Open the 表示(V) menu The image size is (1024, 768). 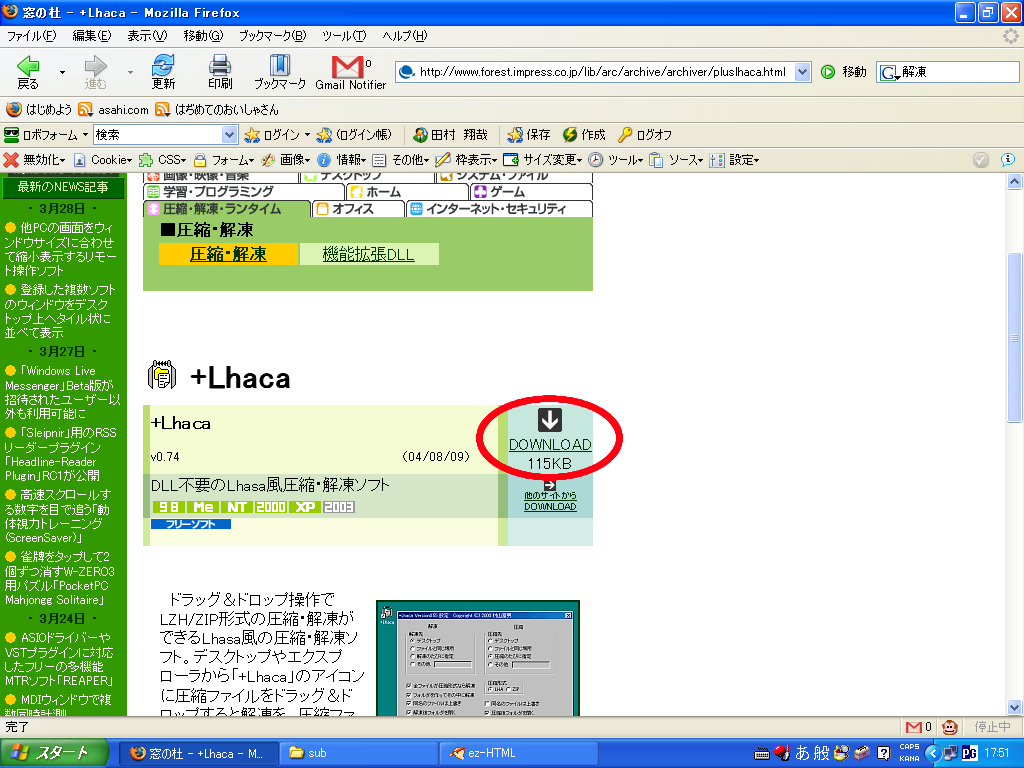tap(147, 36)
